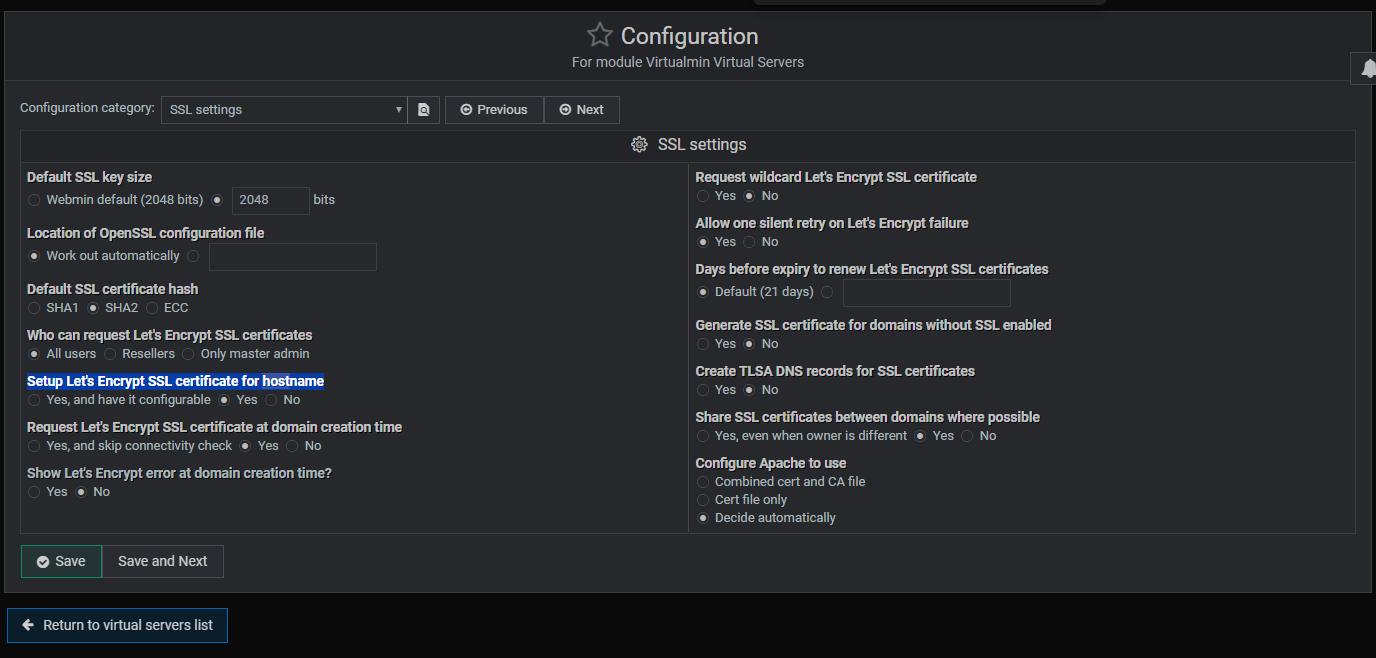1376x658 pixels.
Task: Select Decide automatically for Apache
Action: (x=703, y=518)
